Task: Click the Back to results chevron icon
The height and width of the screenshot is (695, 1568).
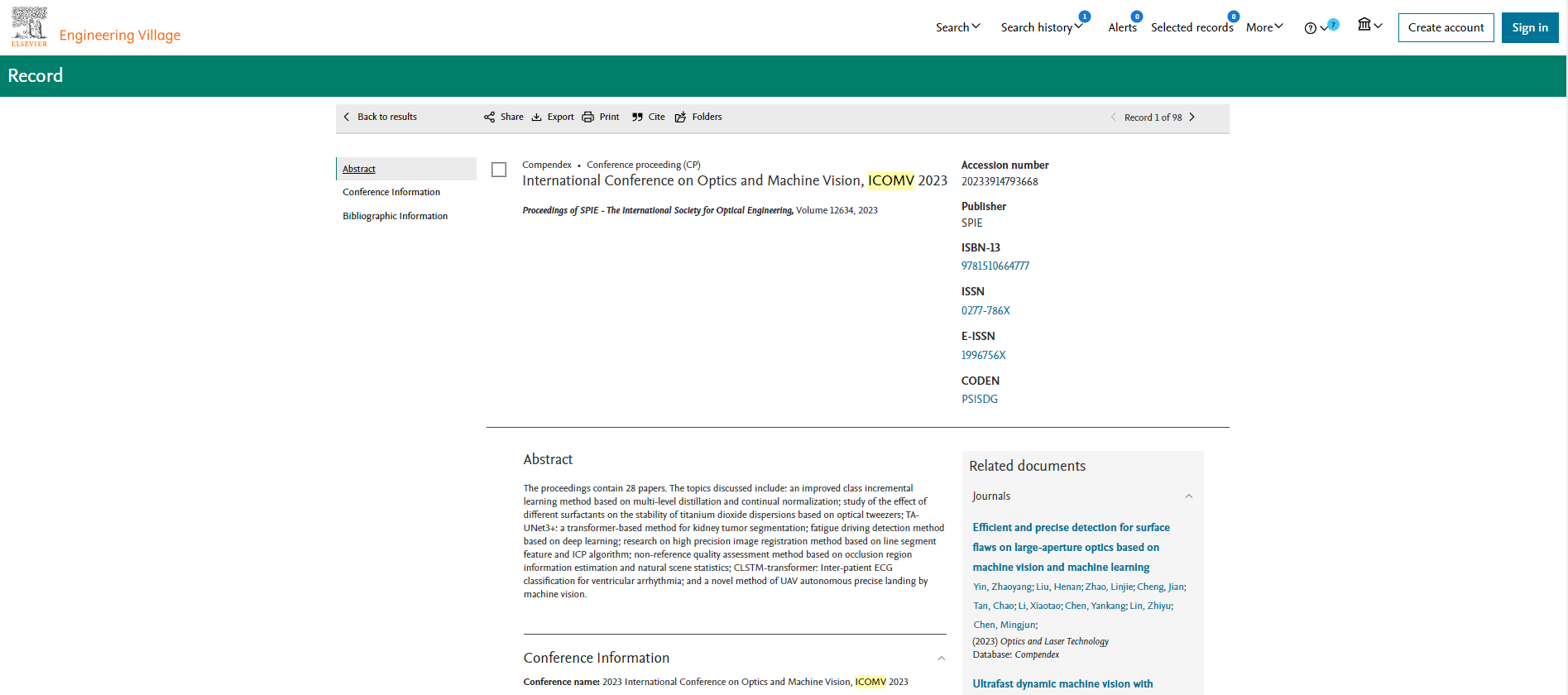Action: coord(347,117)
